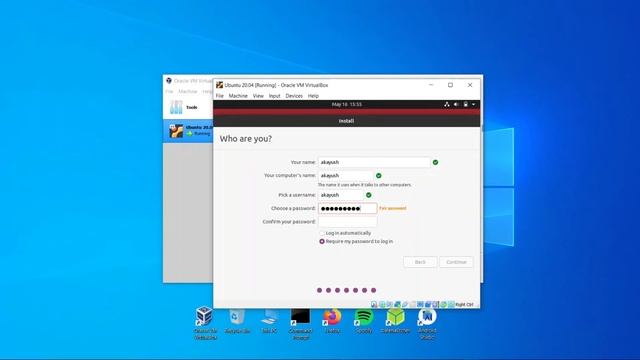Screen dimensions: 640x360
Task: Open the Input menu
Action: (x=274, y=96)
